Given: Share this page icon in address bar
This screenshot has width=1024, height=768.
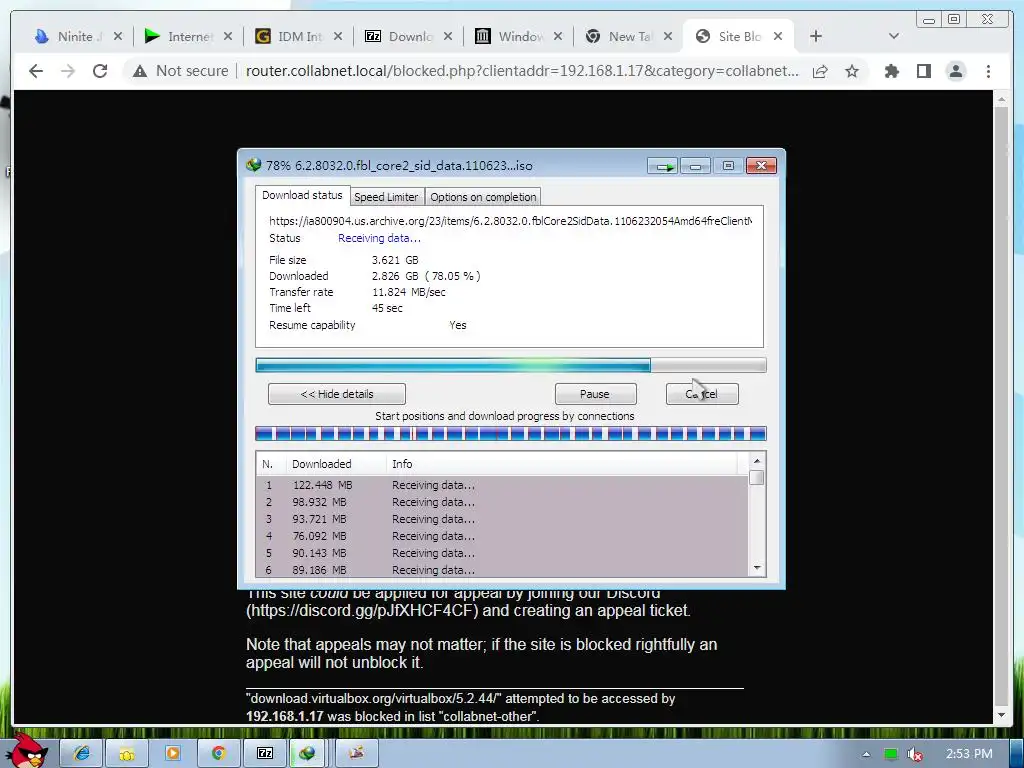Looking at the screenshot, I should tap(820, 71).
